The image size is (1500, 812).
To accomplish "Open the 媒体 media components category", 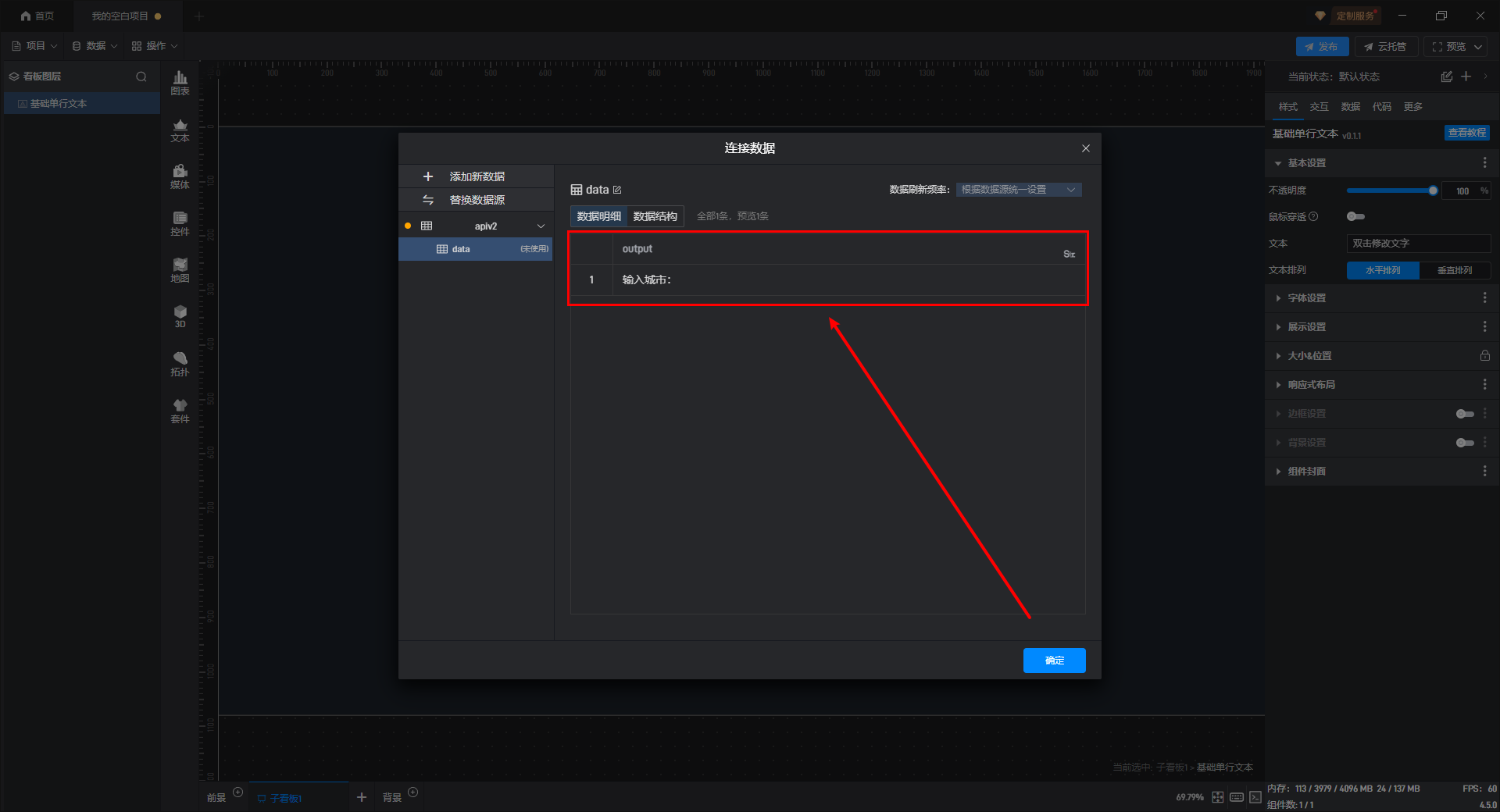I will click(x=180, y=176).
